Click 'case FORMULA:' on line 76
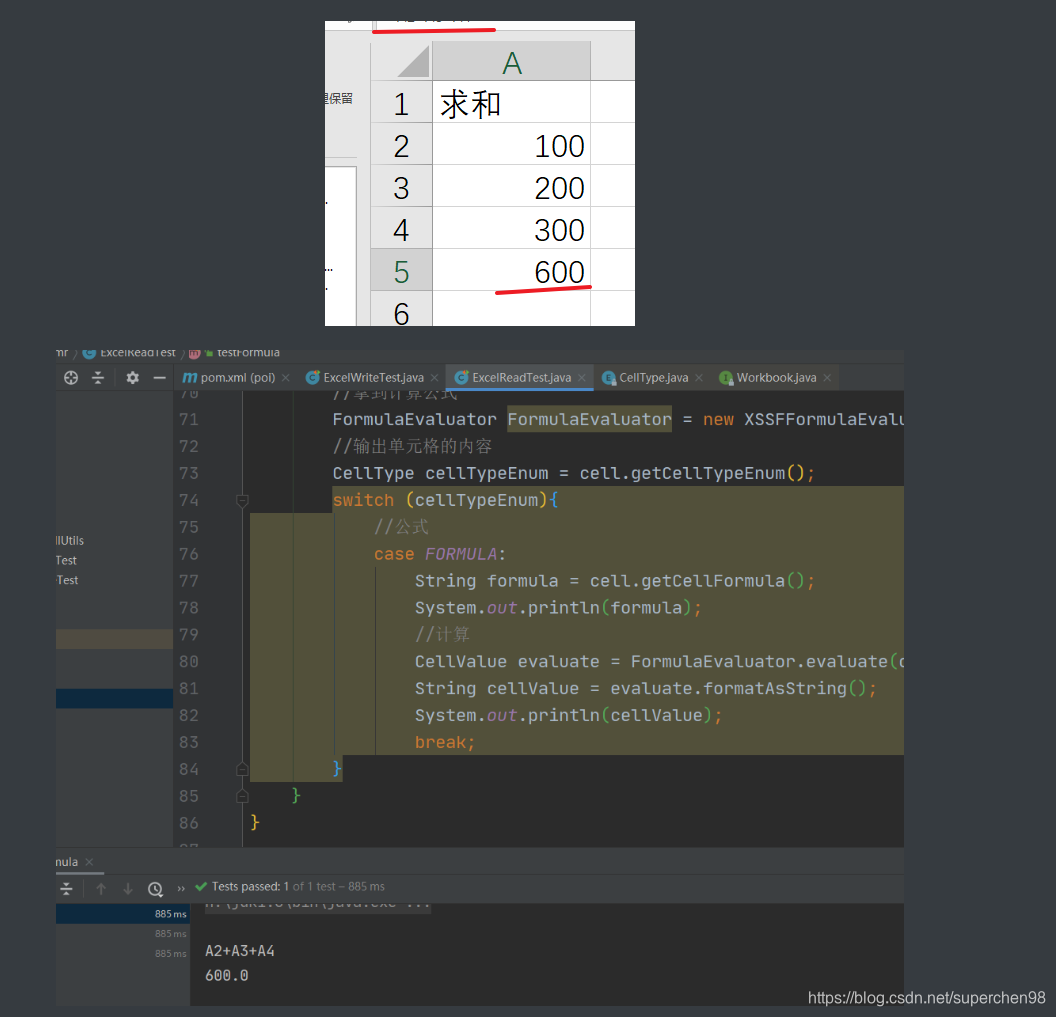1056x1017 pixels. pyautogui.click(x=440, y=554)
